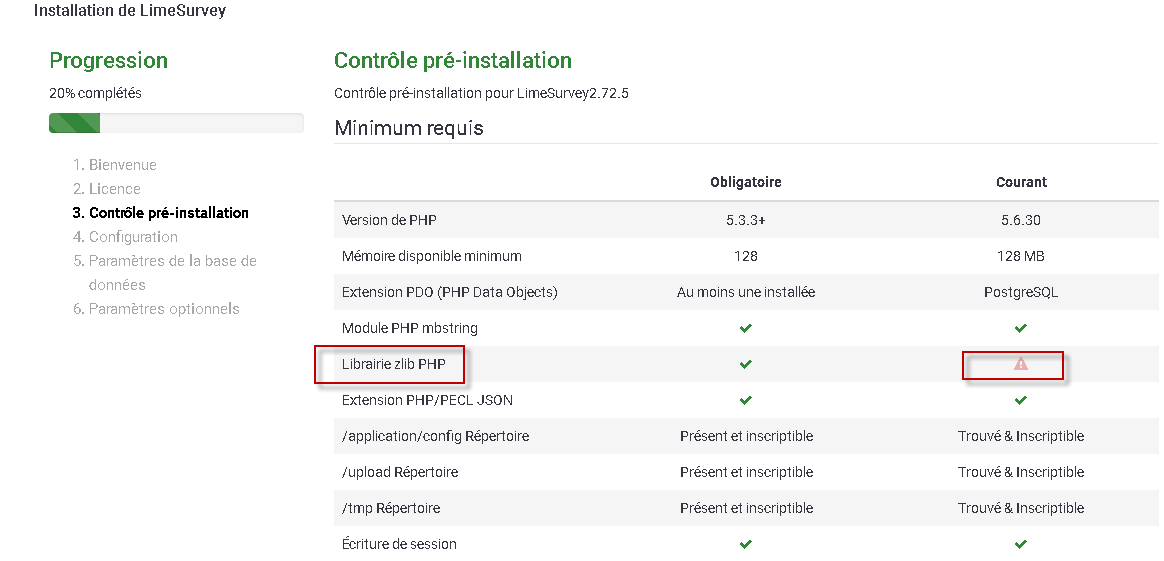Click the Version de PHP row label

click(389, 220)
